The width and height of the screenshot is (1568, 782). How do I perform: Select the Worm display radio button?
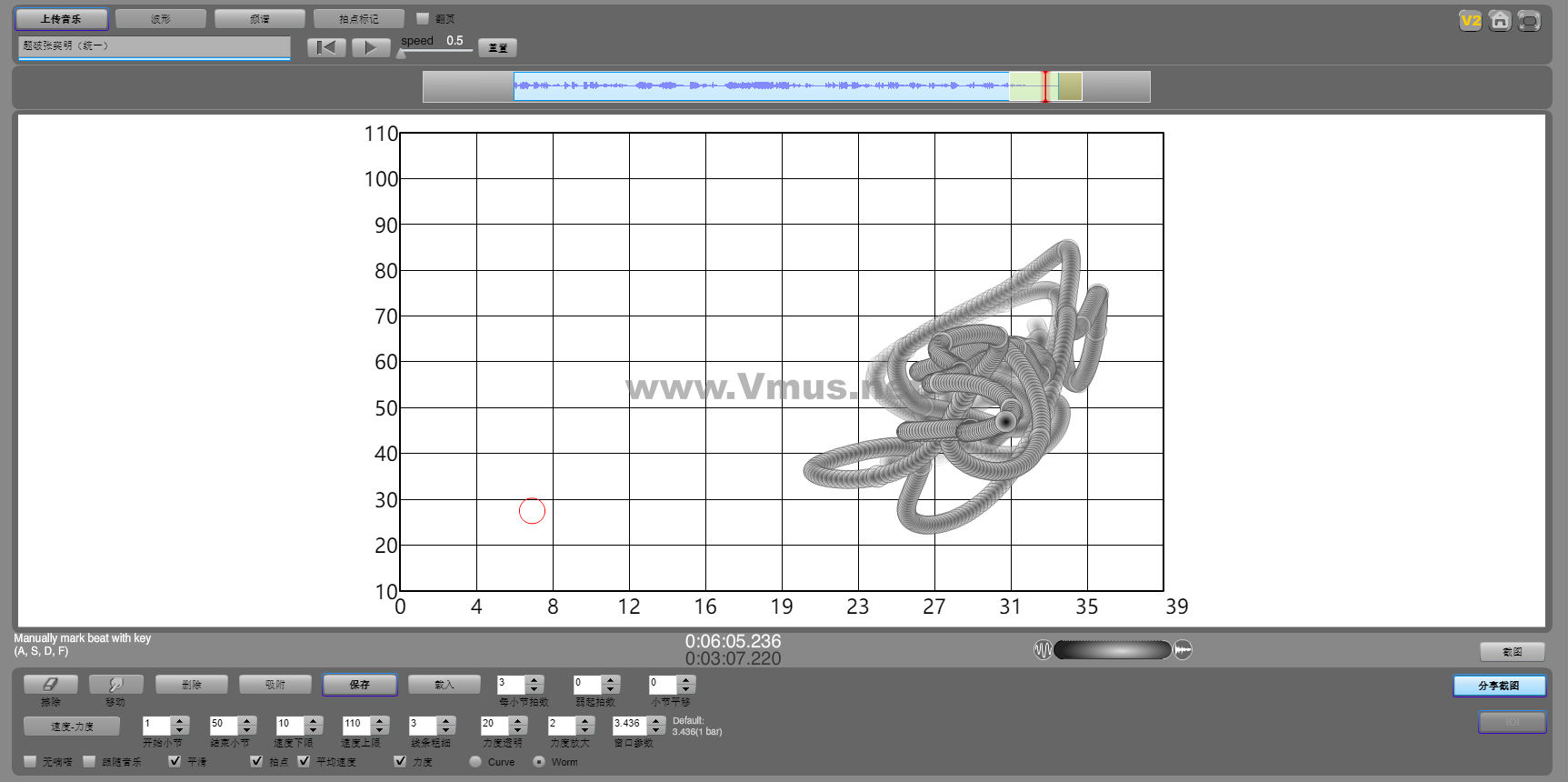(539, 761)
